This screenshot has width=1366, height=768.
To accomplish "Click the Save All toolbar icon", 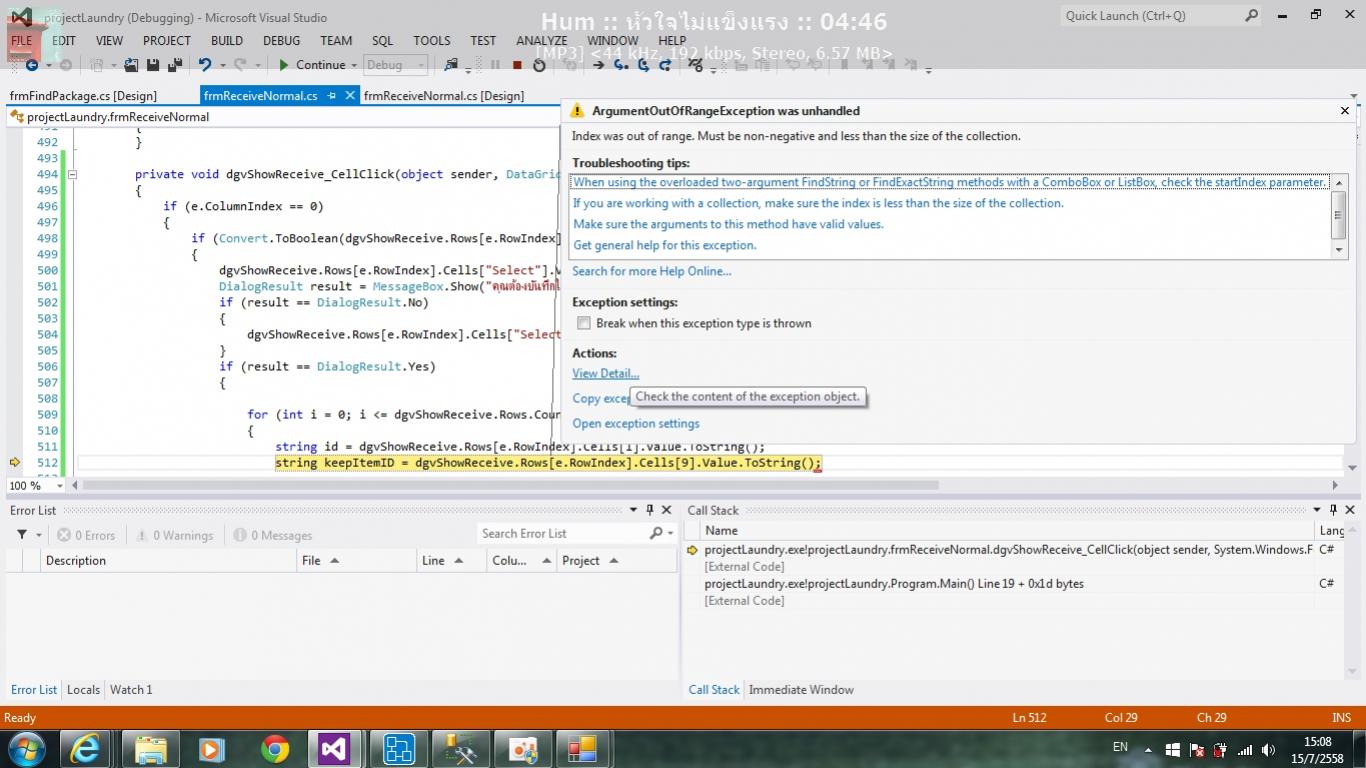I will click(174, 65).
